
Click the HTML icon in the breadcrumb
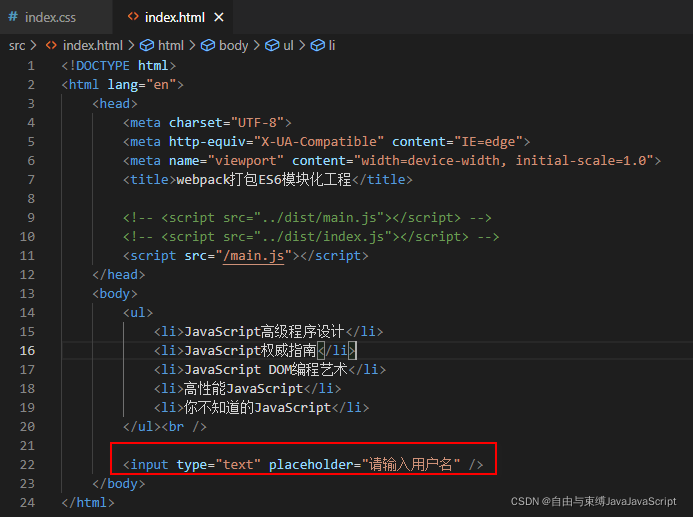51,45
